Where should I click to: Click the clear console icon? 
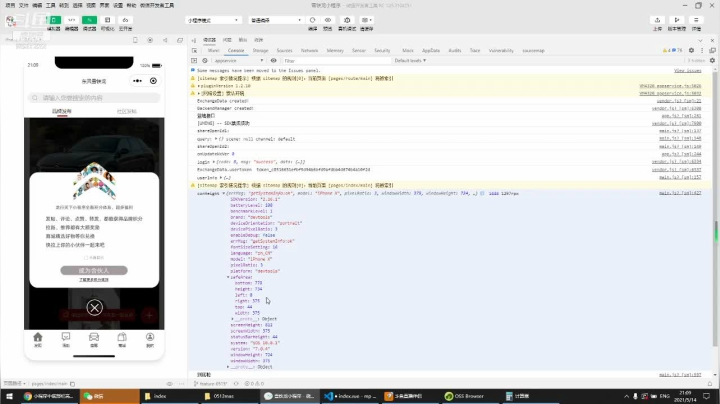[205, 61]
